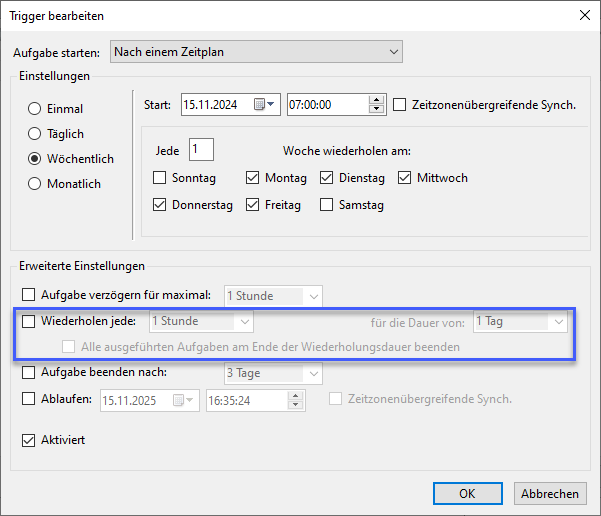Click the Alle ausgeführten Aufgaben beenden checkbox

(69, 347)
